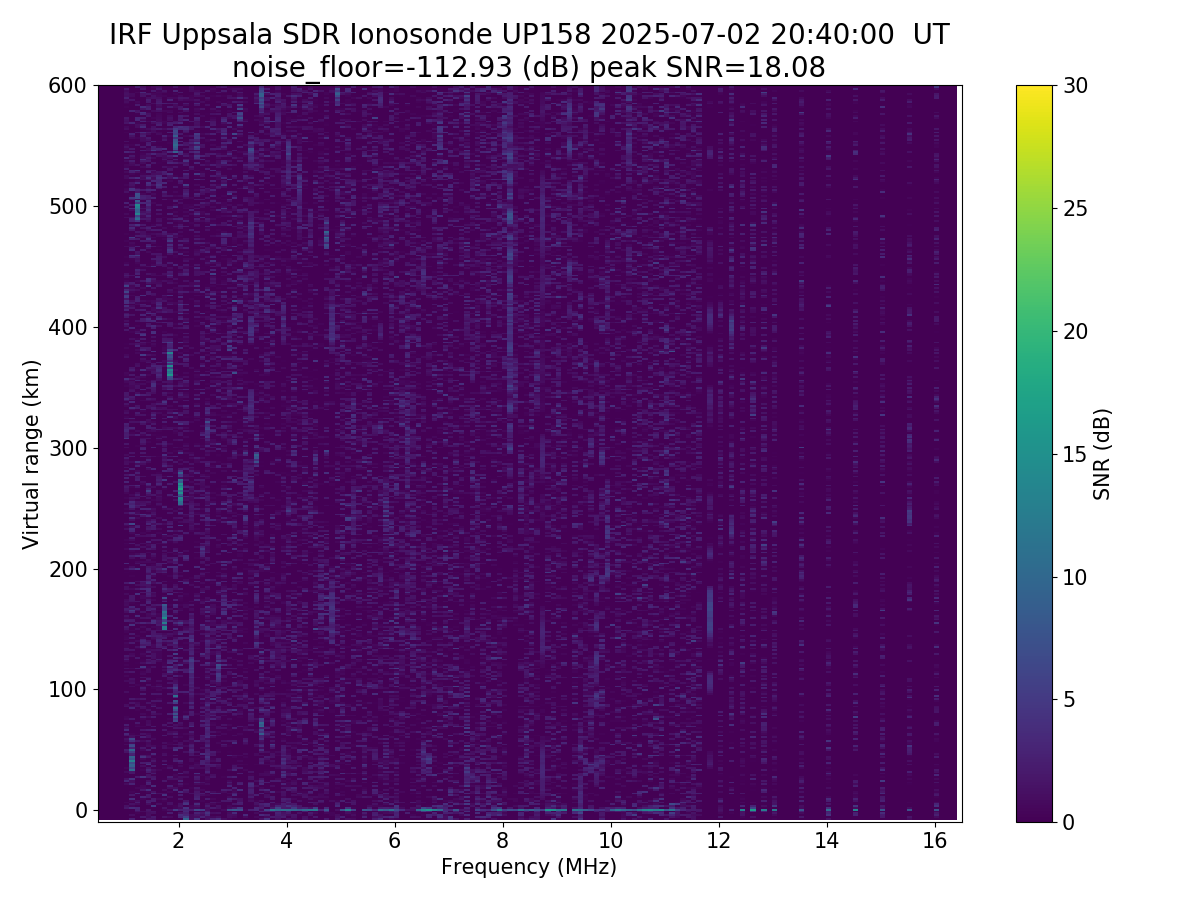Click colorbar tick label 25

tap(1074, 209)
